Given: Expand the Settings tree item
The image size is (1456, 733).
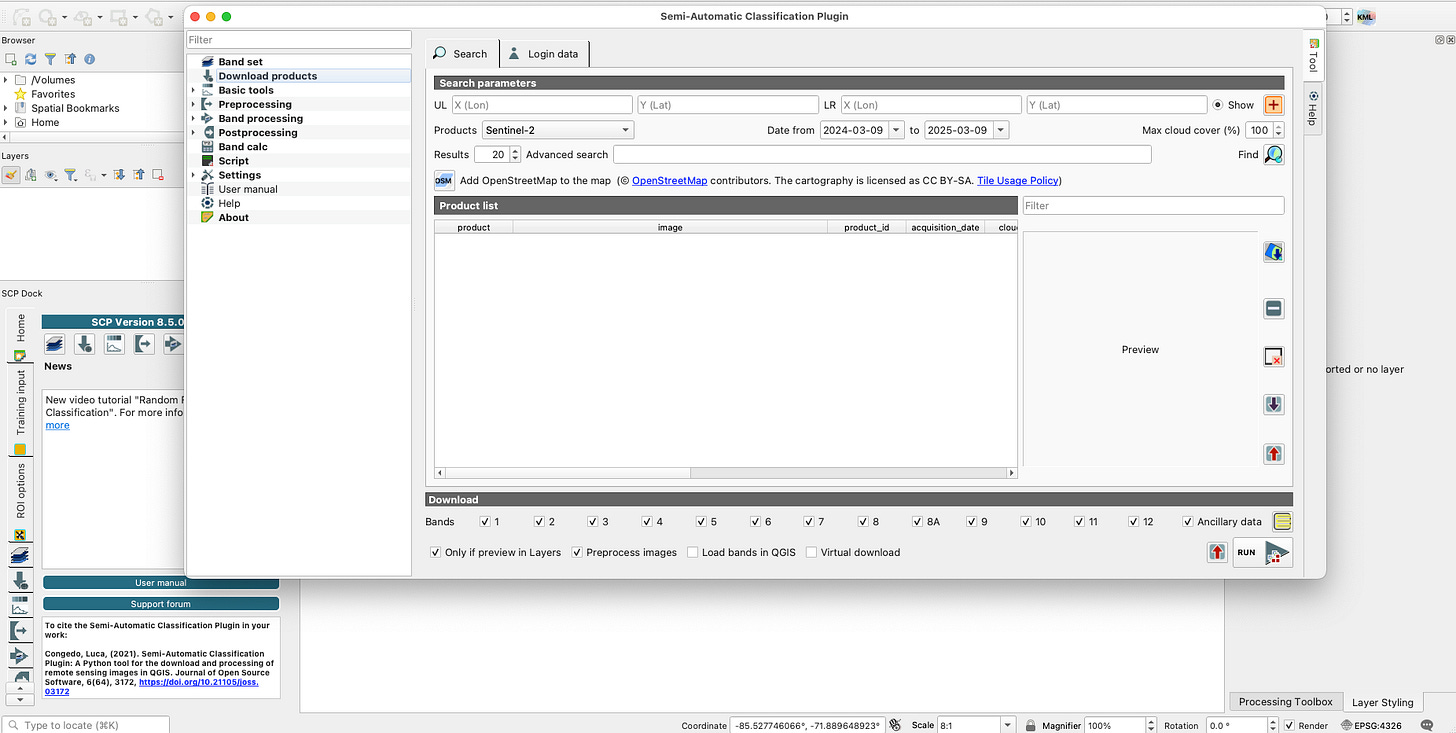Looking at the screenshot, I should coord(194,175).
